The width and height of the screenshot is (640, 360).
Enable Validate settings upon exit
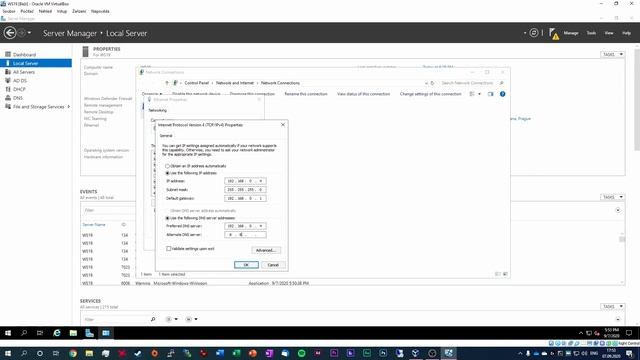[169, 249]
